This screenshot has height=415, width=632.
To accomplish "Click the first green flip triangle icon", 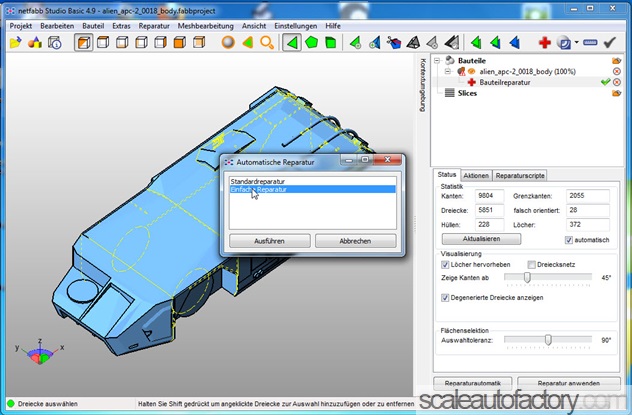I will click(476, 42).
